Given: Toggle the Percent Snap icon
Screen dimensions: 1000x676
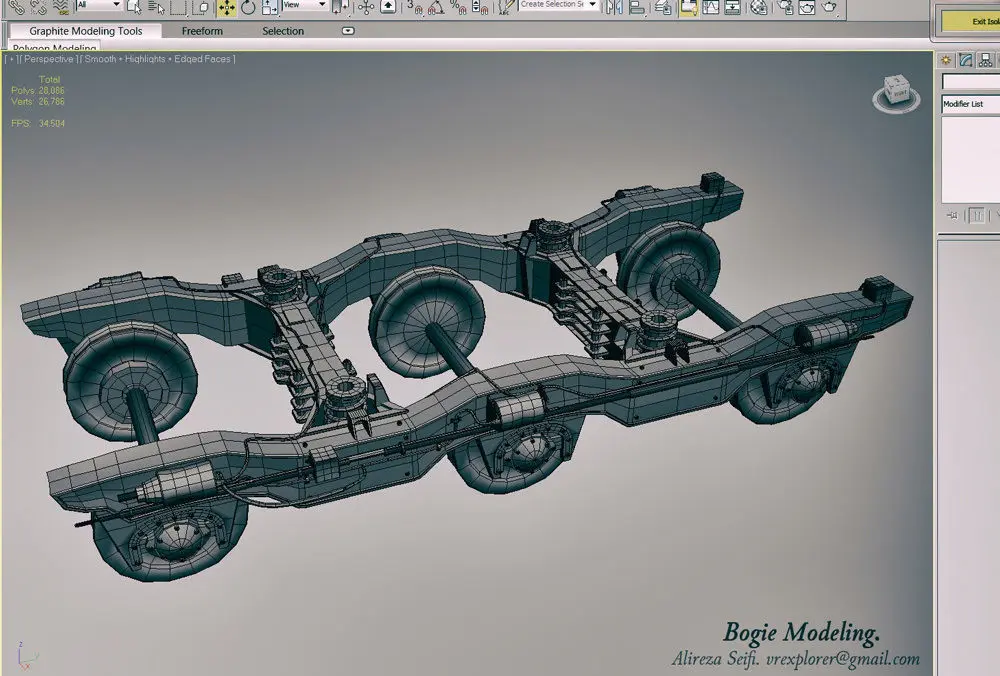Looking at the screenshot, I should click(x=458, y=7).
